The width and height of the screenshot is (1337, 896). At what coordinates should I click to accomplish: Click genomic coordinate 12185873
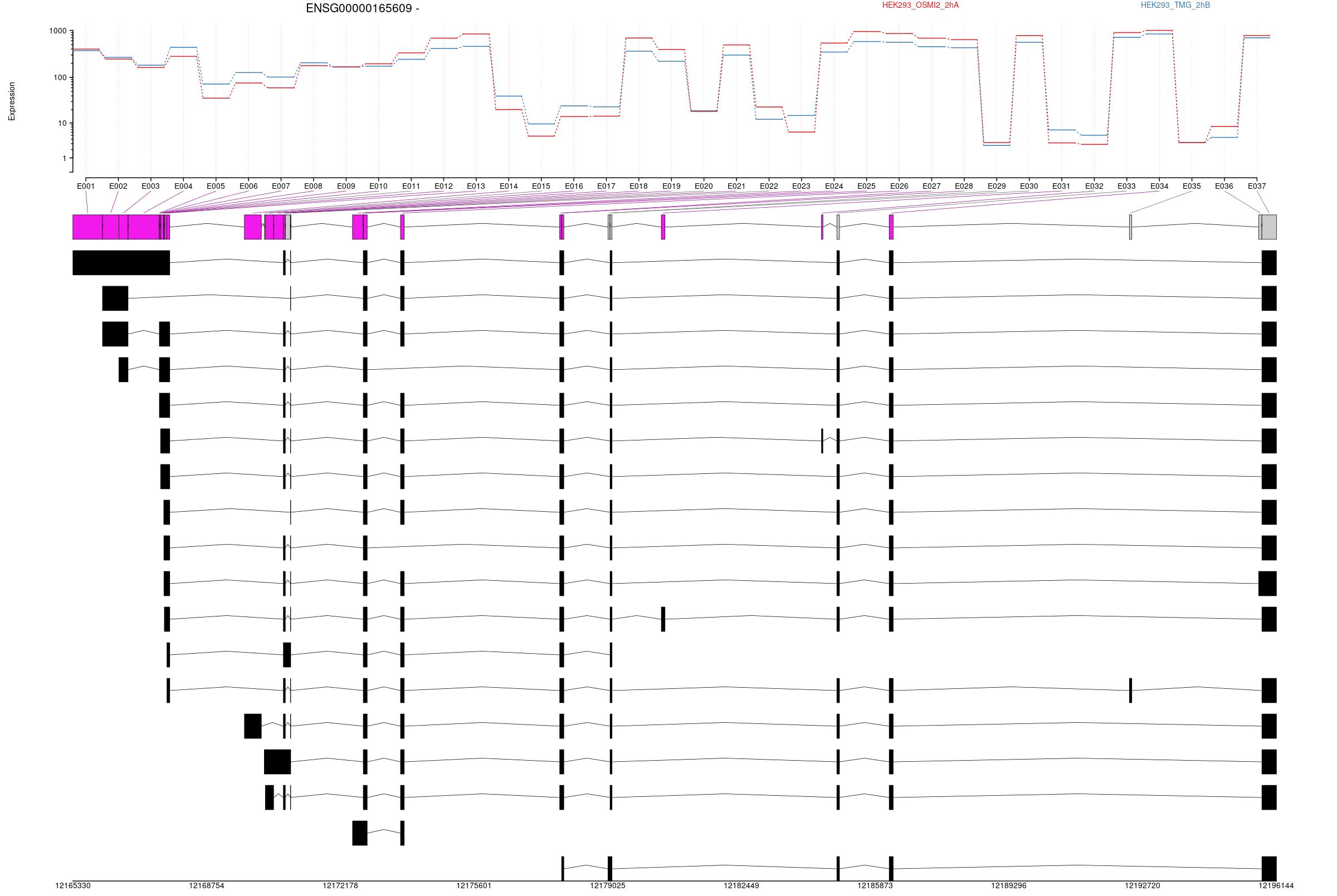pos(875,887)
